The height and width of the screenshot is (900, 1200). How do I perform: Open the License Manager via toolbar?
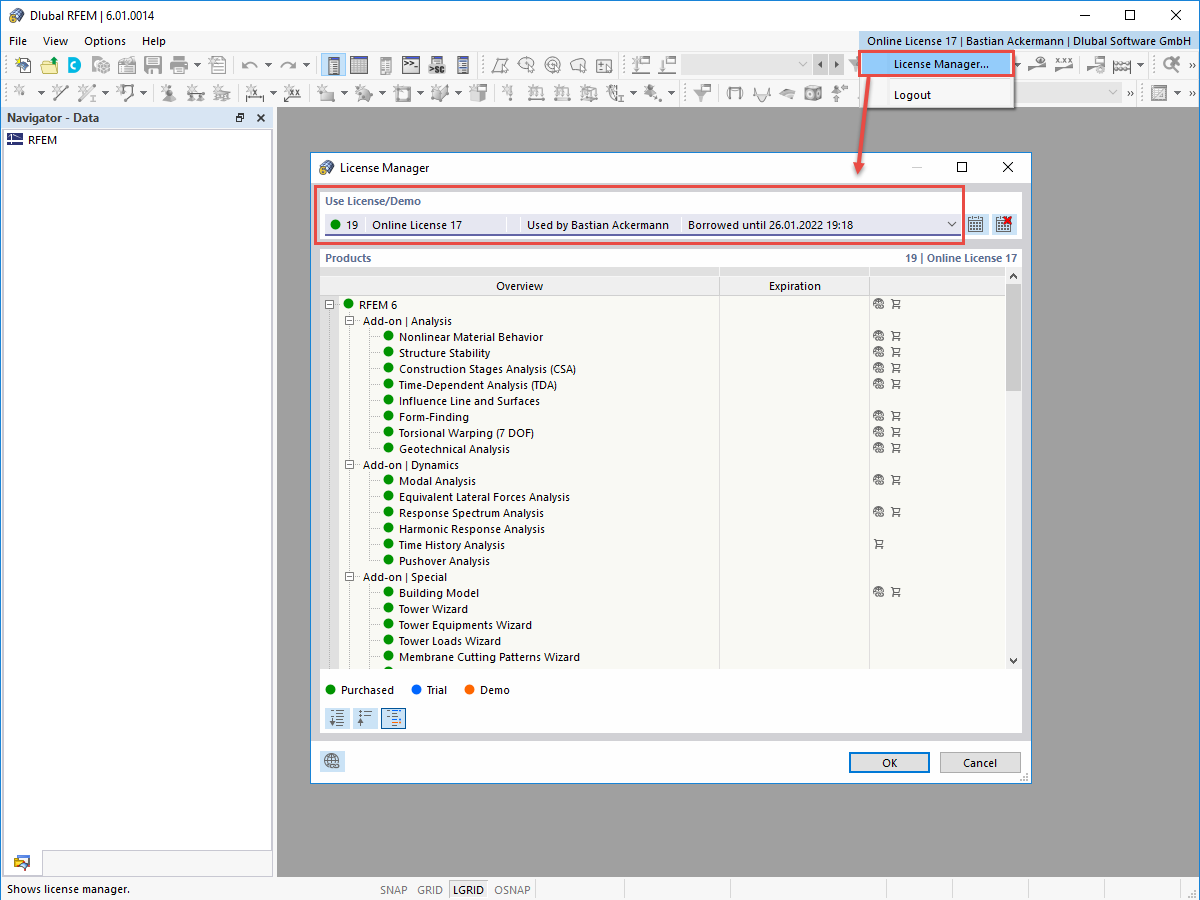[x=935, y=63]
